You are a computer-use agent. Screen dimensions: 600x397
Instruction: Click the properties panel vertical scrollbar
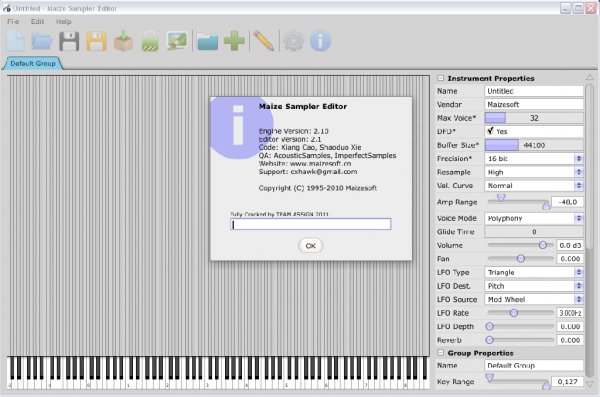coord(590,168)
